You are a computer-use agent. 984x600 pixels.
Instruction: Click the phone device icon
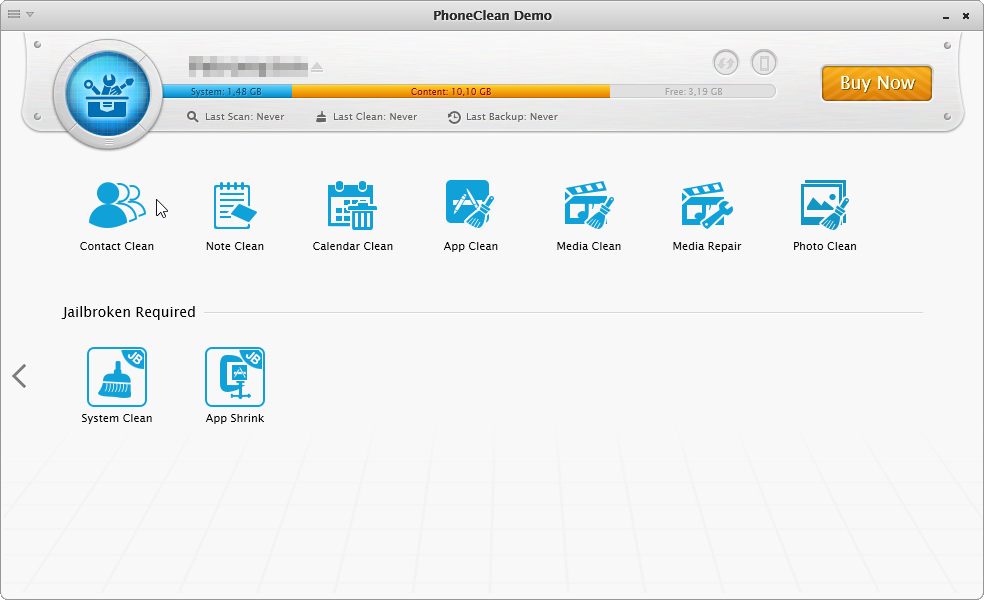point(764,63)
